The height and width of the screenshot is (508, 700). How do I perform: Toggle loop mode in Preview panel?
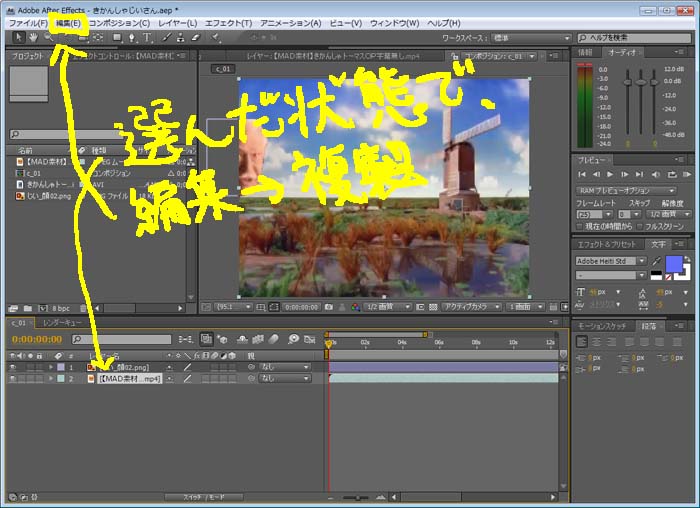coord(671,175)
